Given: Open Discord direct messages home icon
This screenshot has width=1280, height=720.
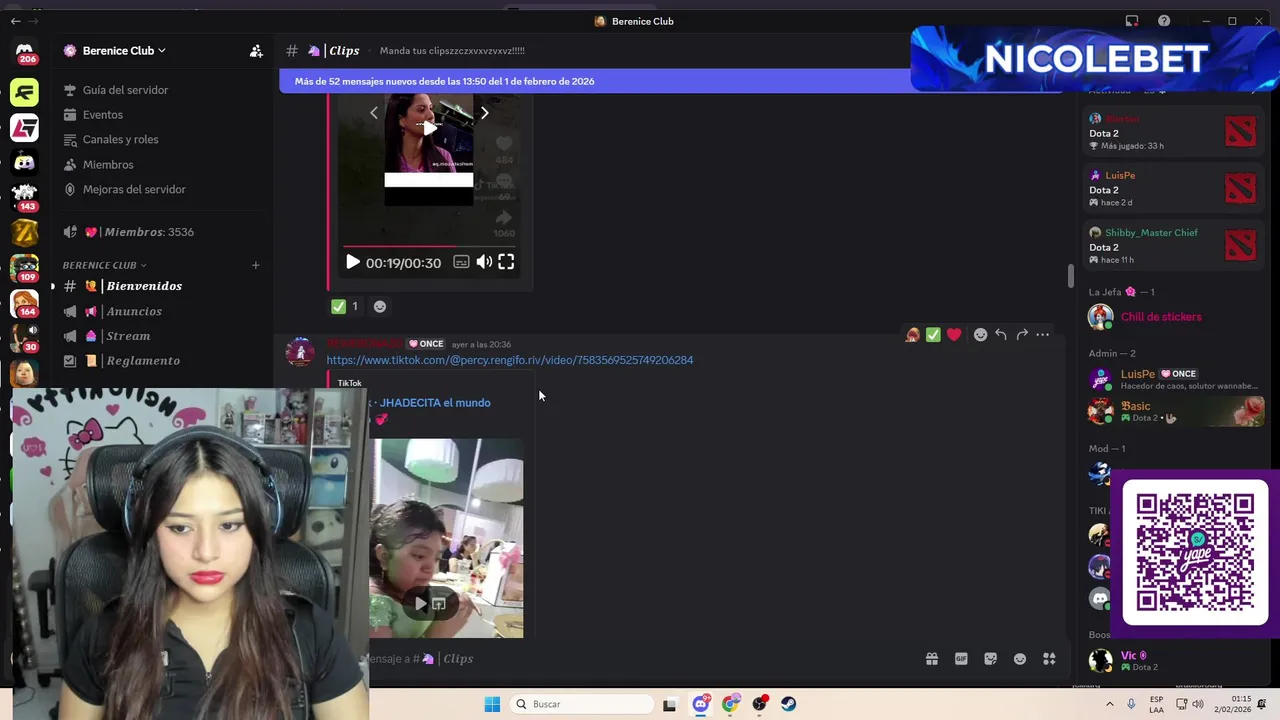Looking at the screenshot, I should [24, 50].
